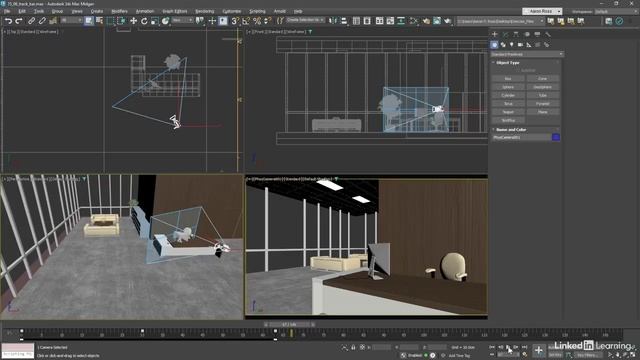Open the Graph Editors menu
The height and width of the screenshot is (360, 640).
tap(175, 11)
